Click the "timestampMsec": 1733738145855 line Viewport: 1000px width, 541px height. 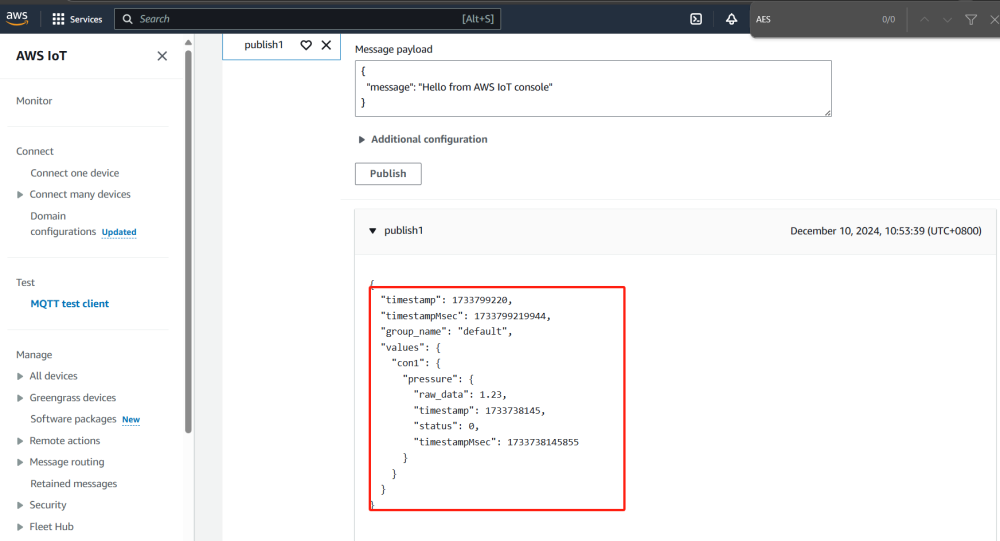[496, 442]
